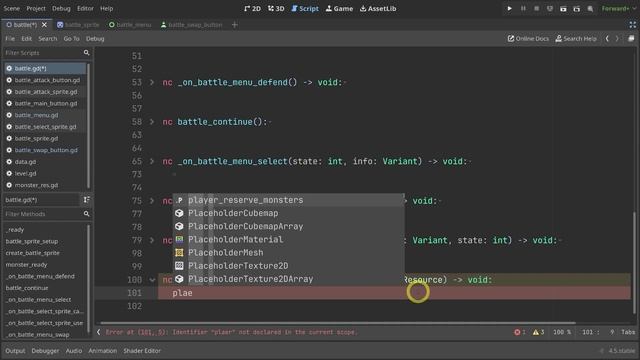Click the yellow warning count indicator

tap(538, 332)
